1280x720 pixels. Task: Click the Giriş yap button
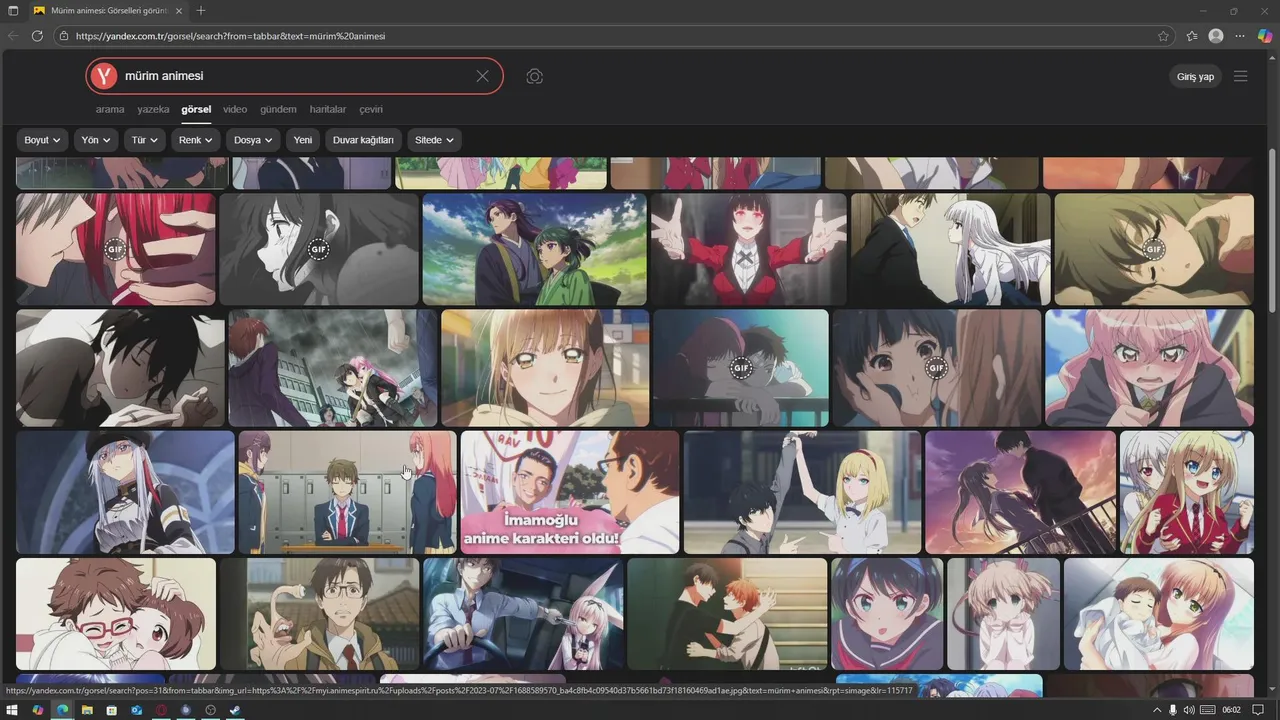tap(1195, 77)
